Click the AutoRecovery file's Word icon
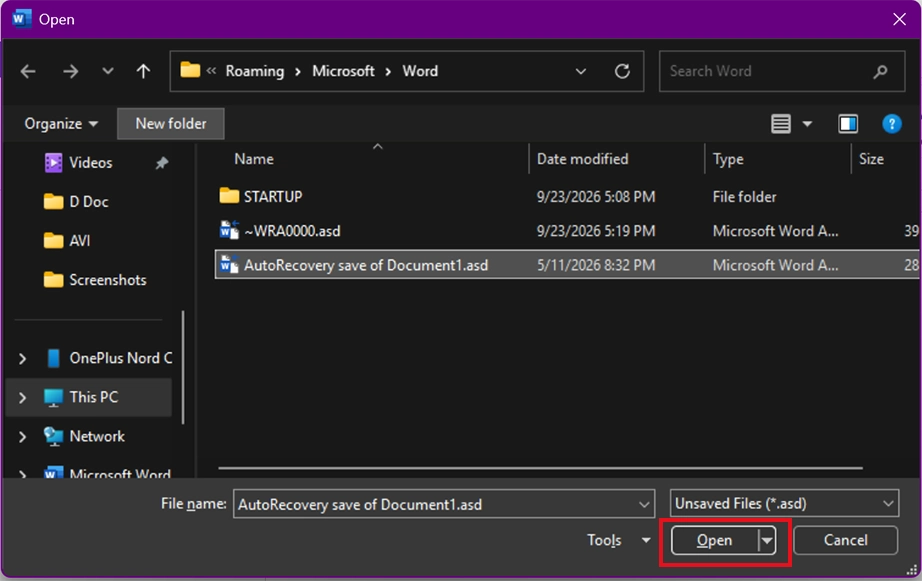This screenshot has width=922, height=581. coord(229,265)
